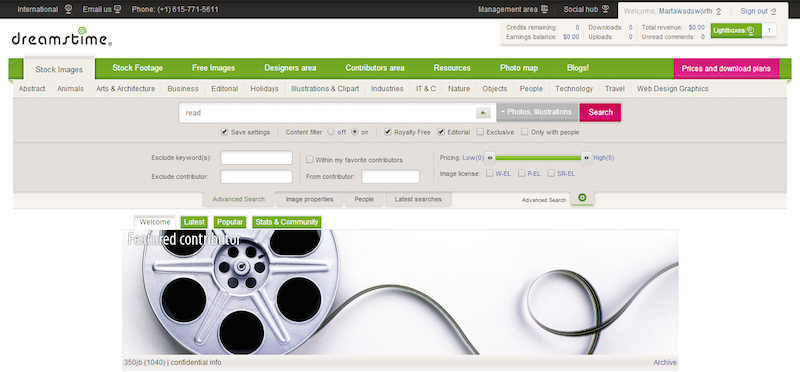
Task: Click the arrow icon inside the search box
Action: (x=483, y=113)
